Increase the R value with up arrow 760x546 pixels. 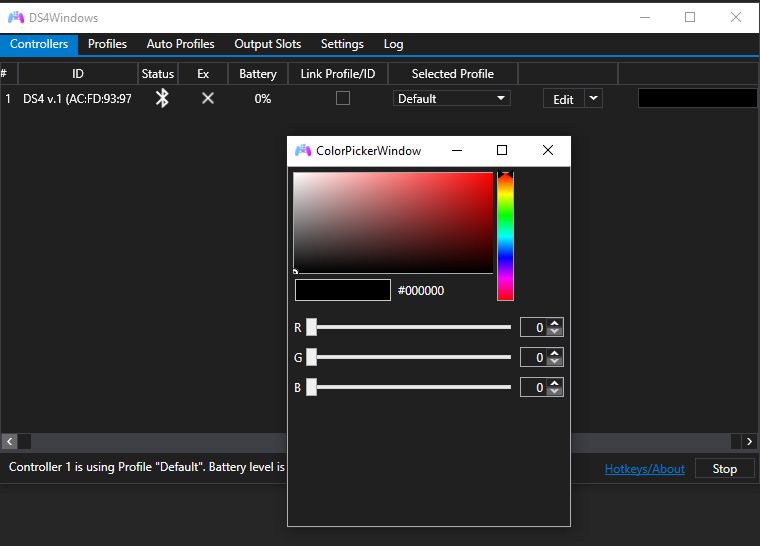[554, 323]
